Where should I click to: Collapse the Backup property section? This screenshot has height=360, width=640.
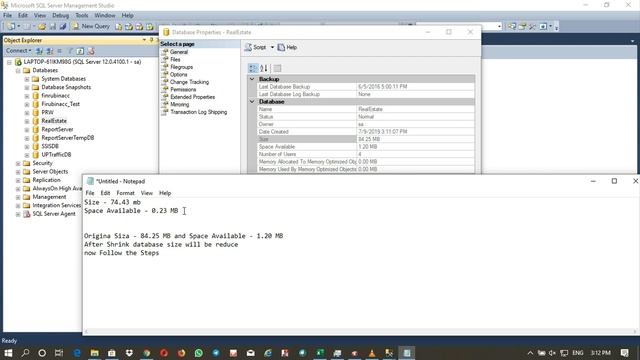252,79
